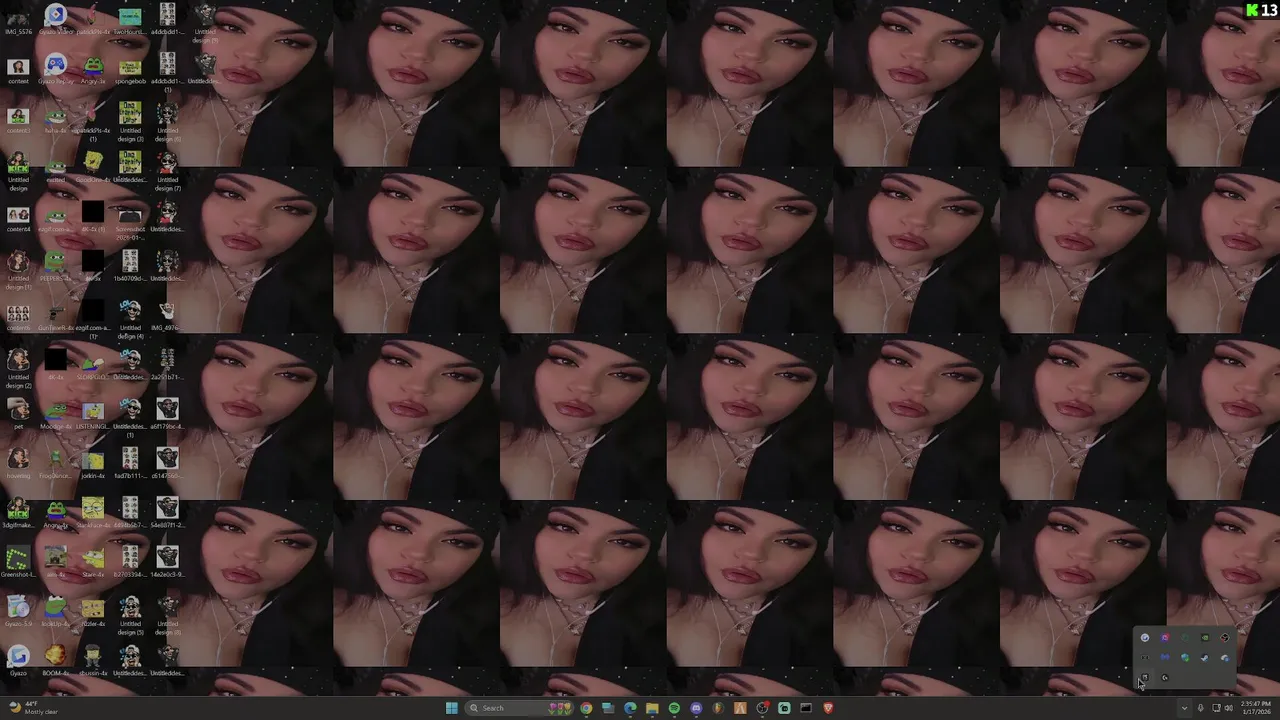Select the Untitled design (7) file
This screenshot has width=1280, height=720.
(x=167, y=171)
